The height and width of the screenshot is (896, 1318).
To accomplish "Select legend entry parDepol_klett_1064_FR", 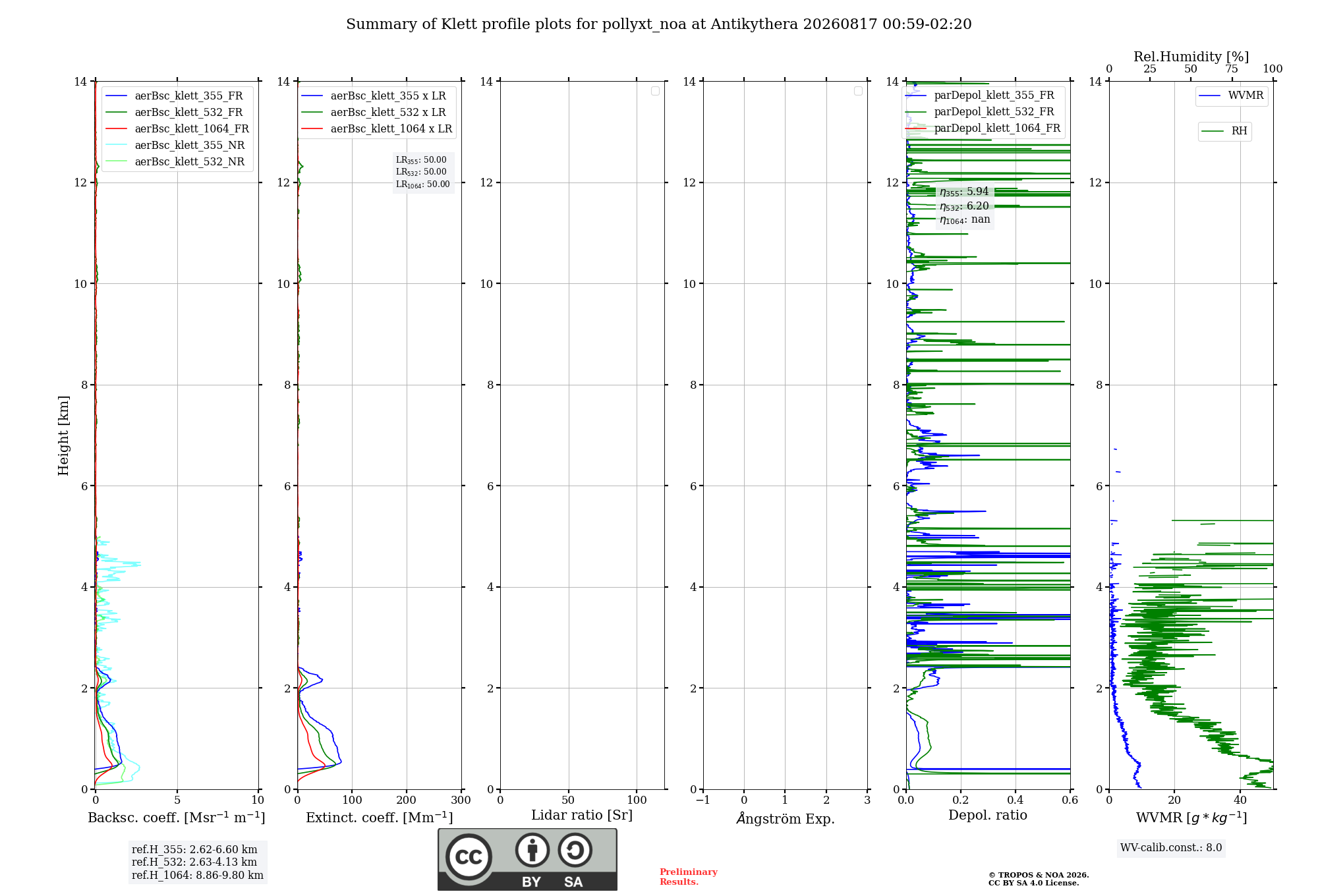I will (983, 128).
